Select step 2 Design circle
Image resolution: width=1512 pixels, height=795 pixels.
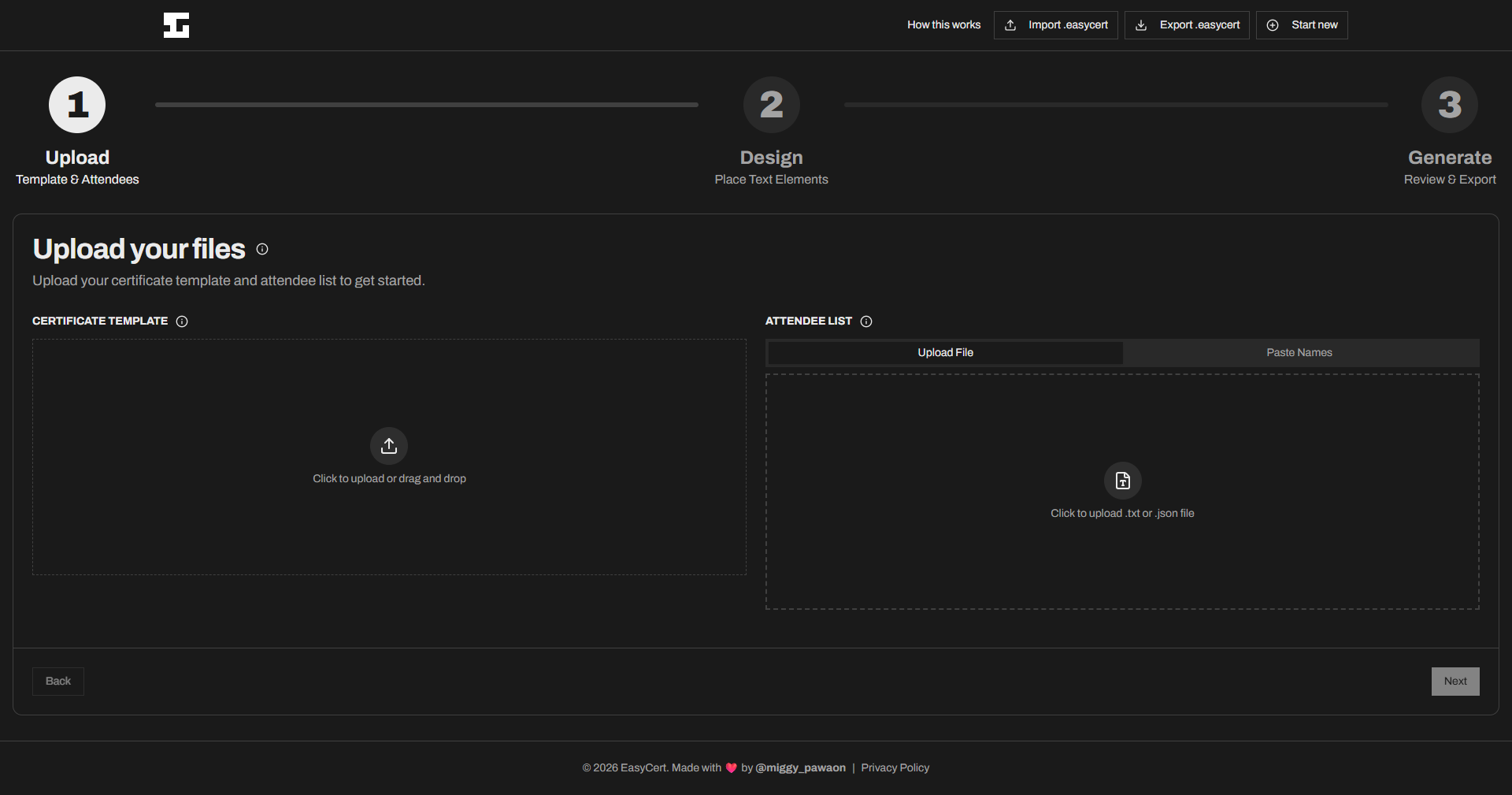click(x=772, y=105)
